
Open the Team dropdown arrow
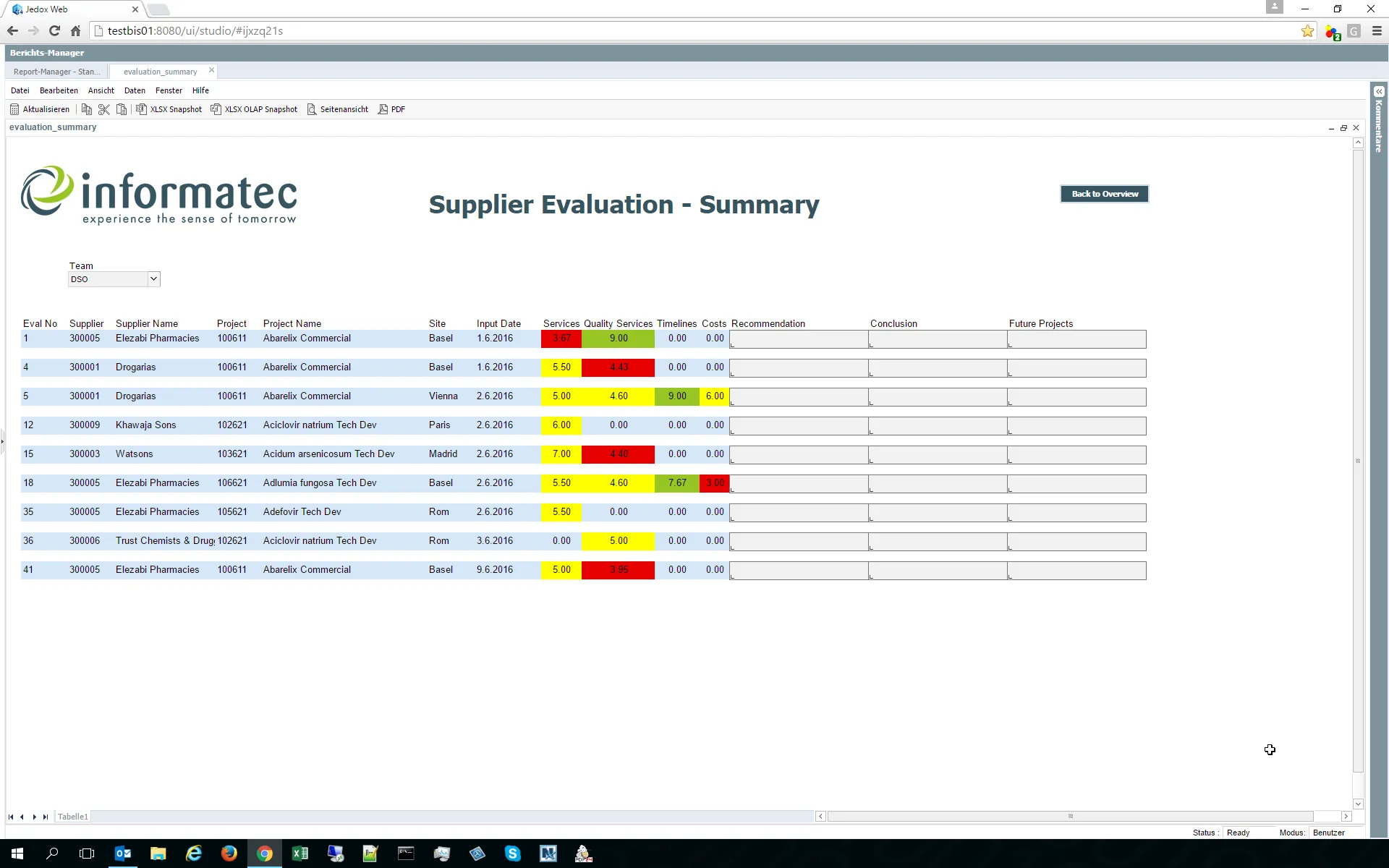[153, 279]
